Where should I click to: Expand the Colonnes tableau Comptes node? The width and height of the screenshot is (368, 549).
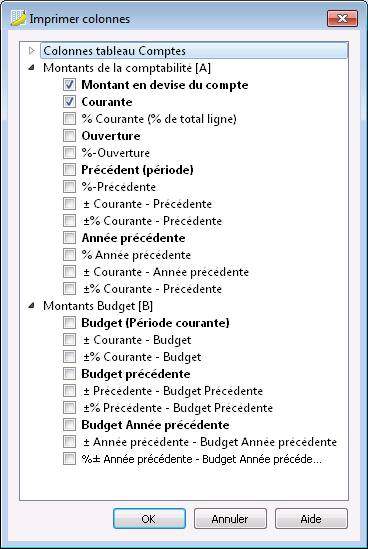coord(32,51)
